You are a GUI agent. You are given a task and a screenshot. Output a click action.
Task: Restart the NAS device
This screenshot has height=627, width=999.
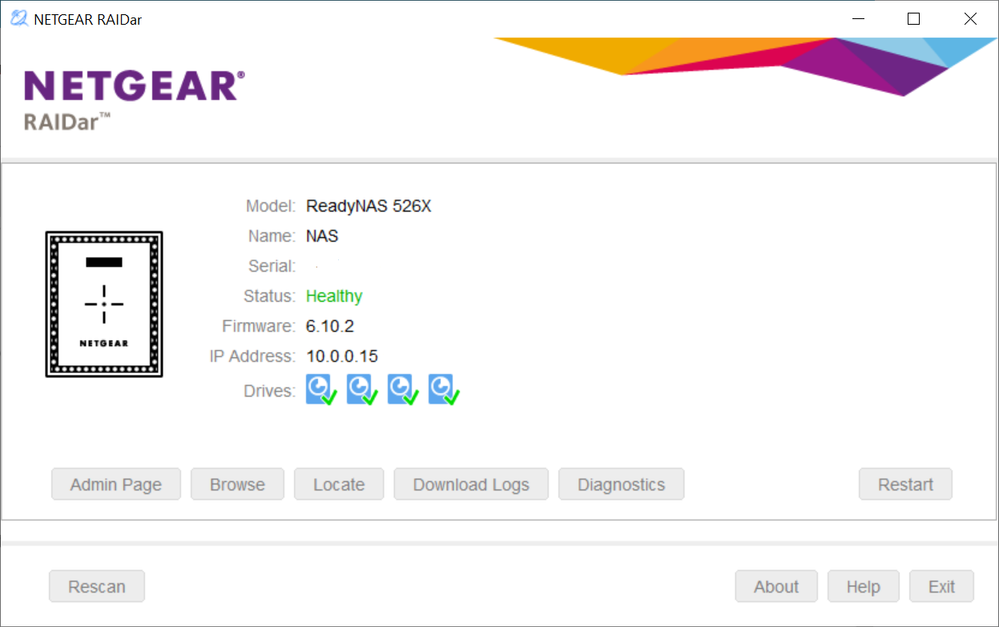click(905, 484)
